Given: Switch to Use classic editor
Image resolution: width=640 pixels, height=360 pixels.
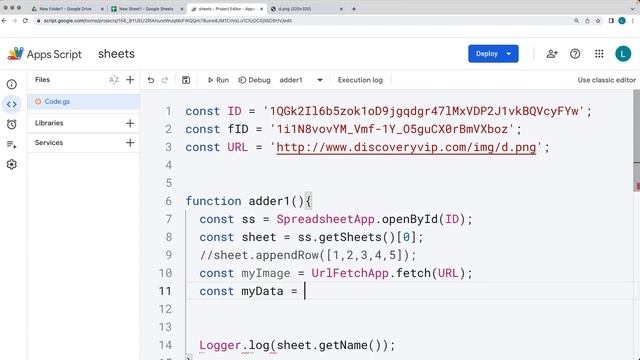Looking at the screenshot, I should pyautogui.click(x=607, y=80).
